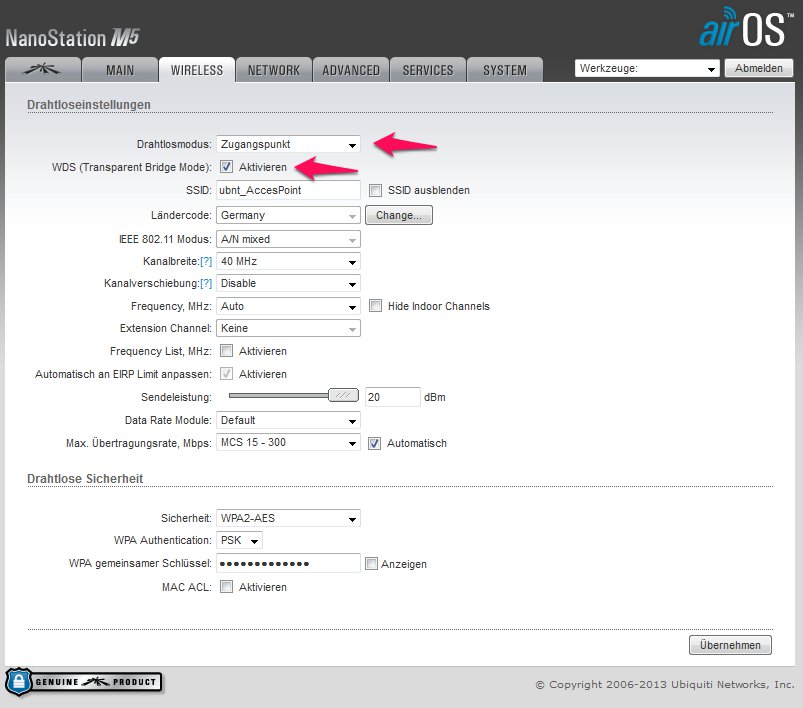Expand the Frequency, MHz dropdown
The width and height of the screenshot is (803, 708).
click(288, 306)
